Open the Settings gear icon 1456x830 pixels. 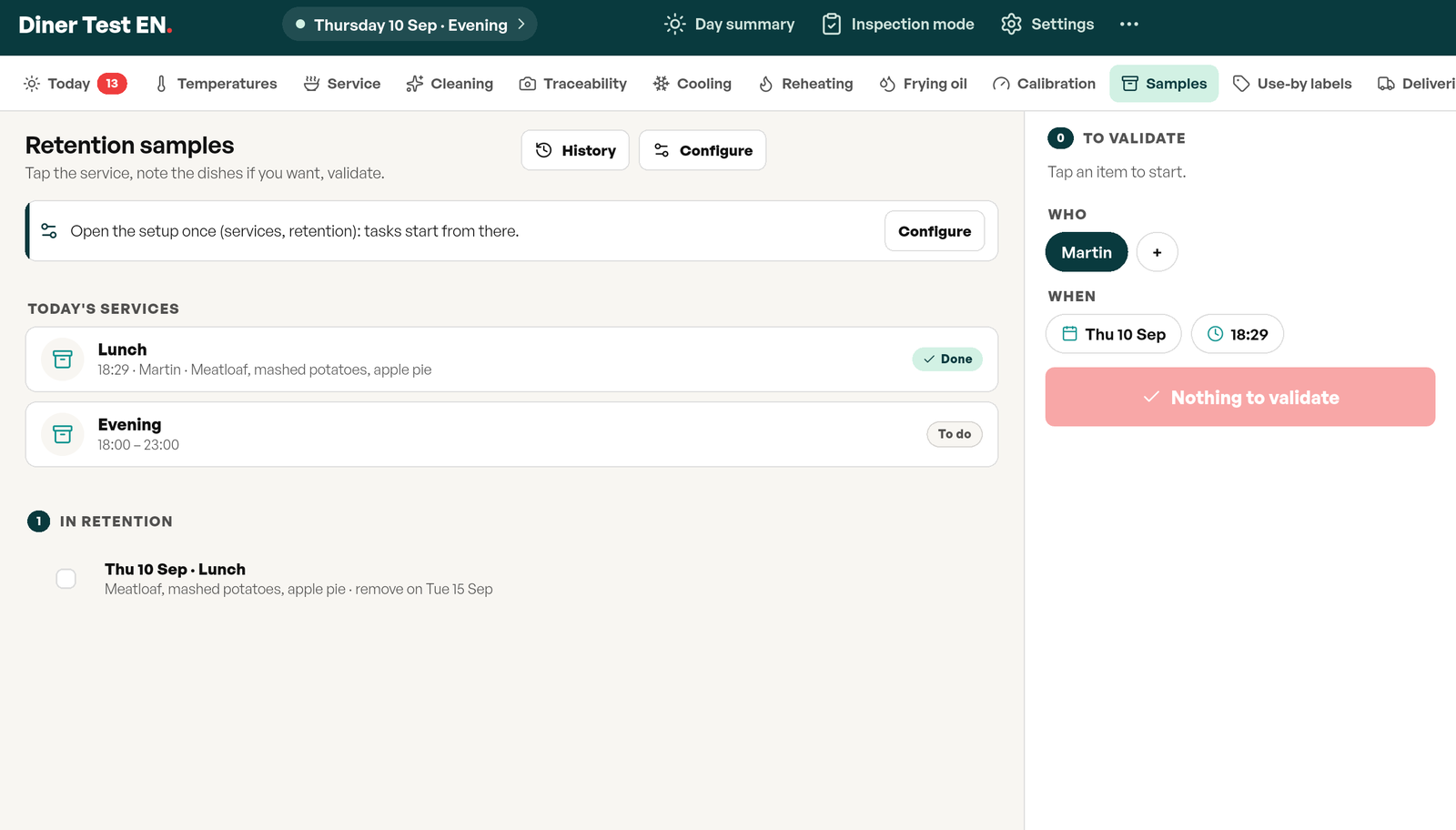tap(1011, 25)
